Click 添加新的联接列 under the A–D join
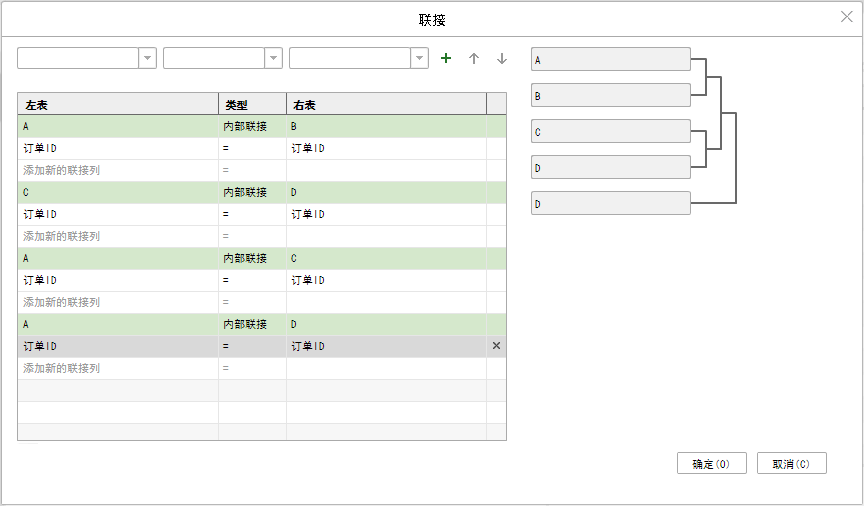This screenshot has height=506, width=864. tap(62, 368)
